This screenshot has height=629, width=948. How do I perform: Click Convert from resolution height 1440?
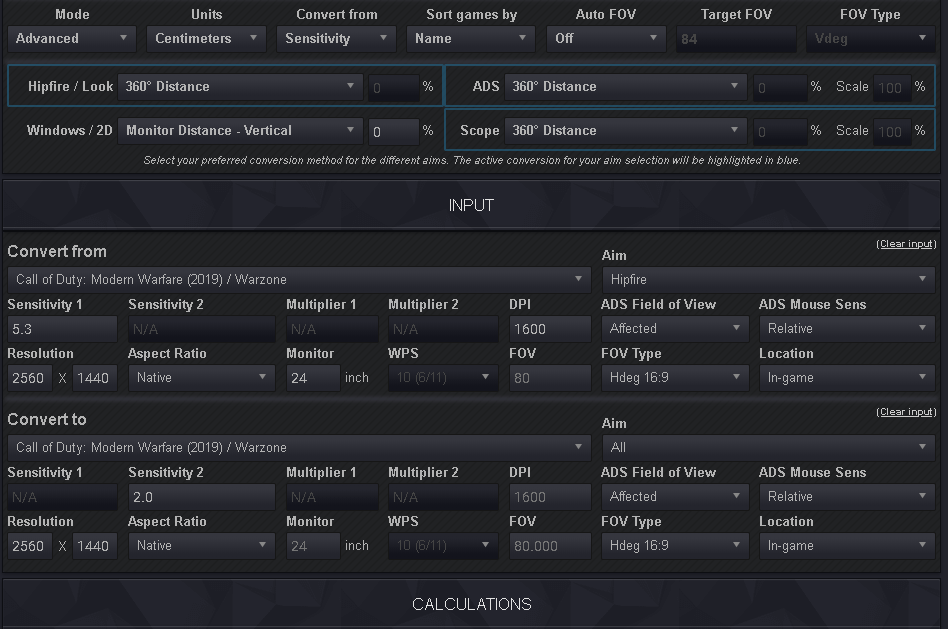point(94,378)
